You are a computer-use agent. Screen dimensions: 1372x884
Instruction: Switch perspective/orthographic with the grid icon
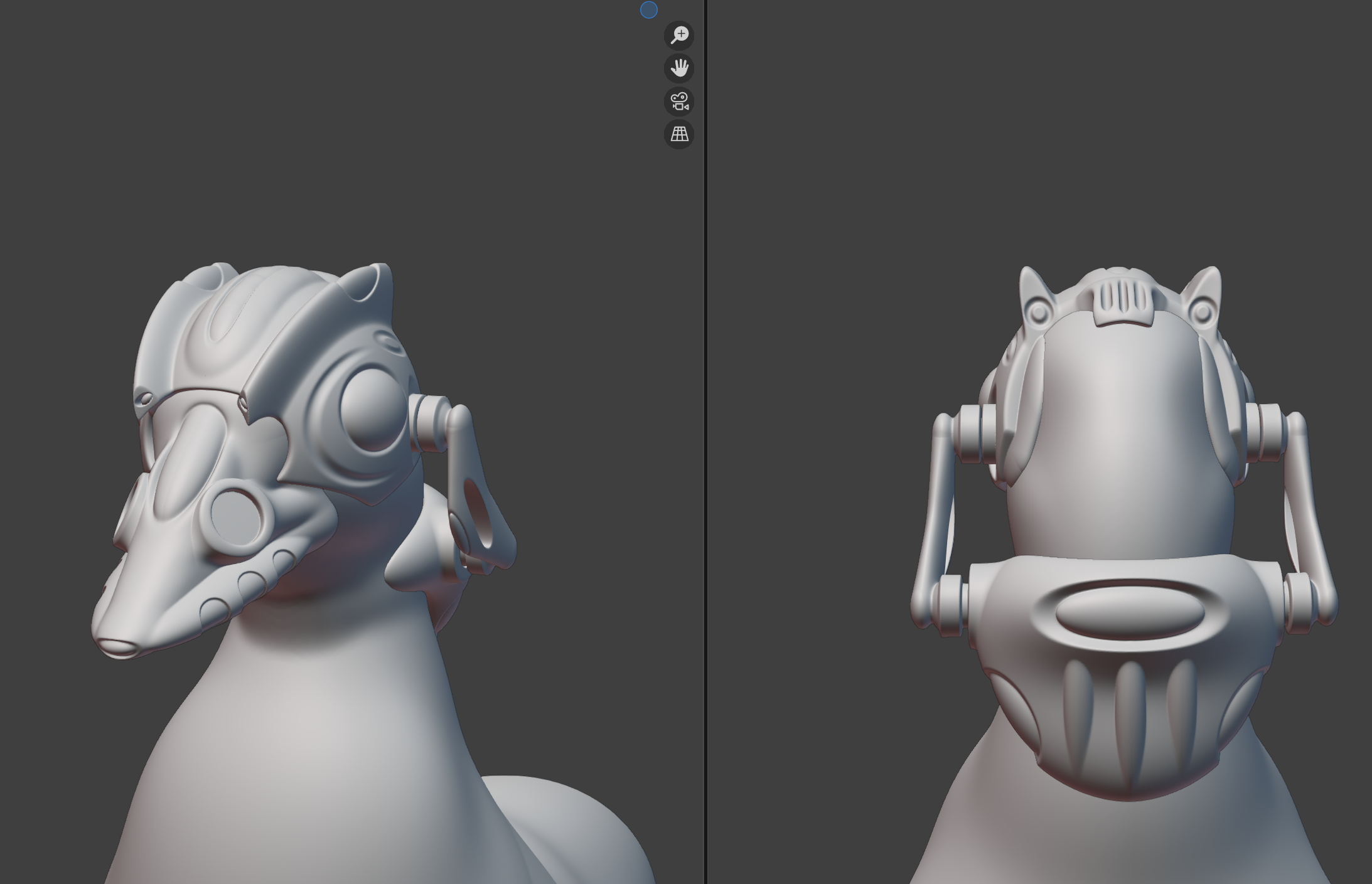pos(679,134)
